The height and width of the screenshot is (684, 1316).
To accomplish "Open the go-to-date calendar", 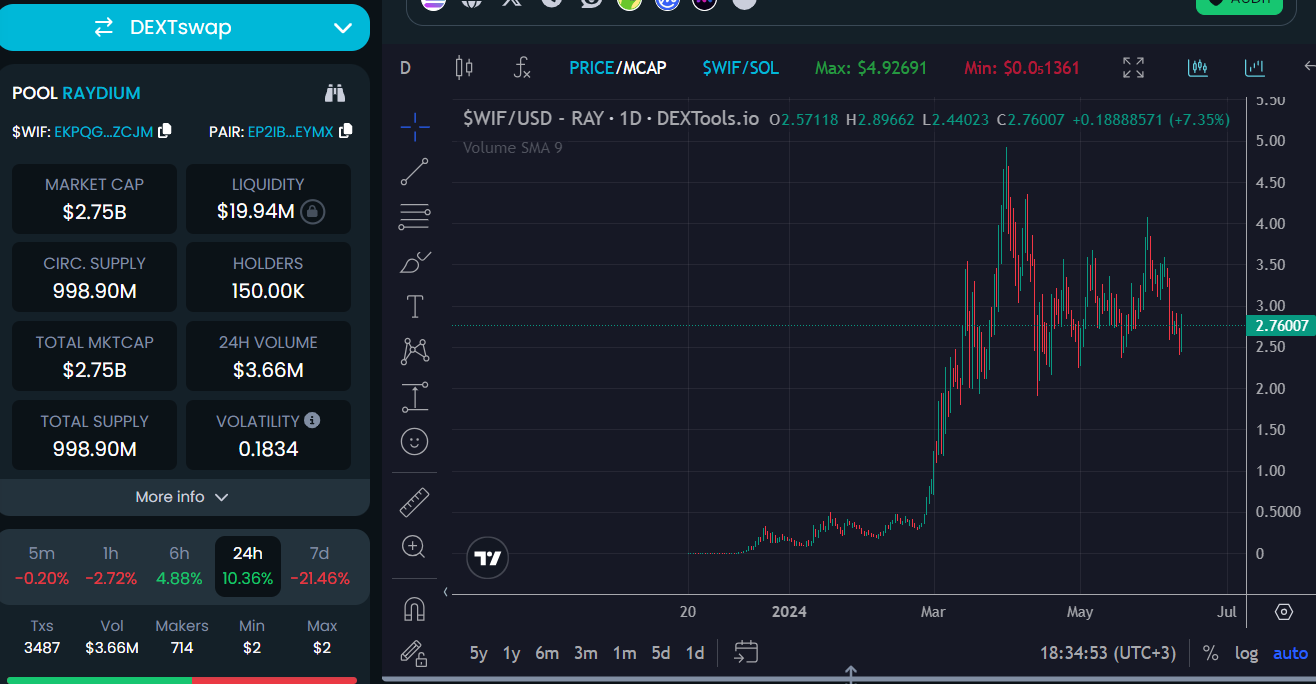I will click(746, 653).
